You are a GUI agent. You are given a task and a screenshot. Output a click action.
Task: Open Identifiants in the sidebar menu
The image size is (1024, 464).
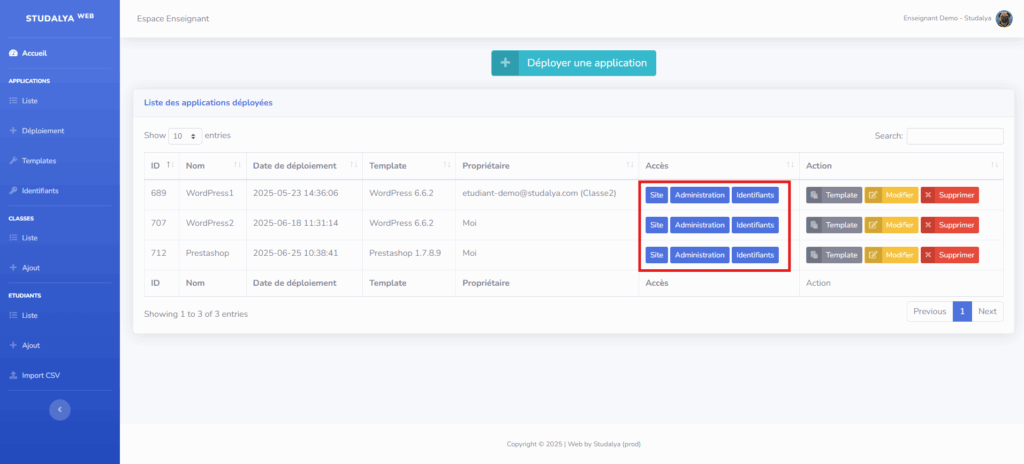(43, 191)
